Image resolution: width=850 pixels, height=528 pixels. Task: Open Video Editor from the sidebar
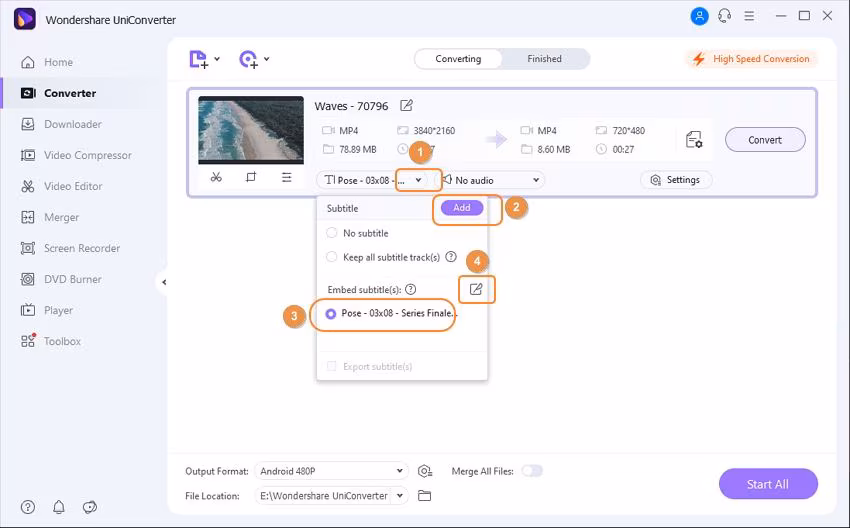[61, 186]
